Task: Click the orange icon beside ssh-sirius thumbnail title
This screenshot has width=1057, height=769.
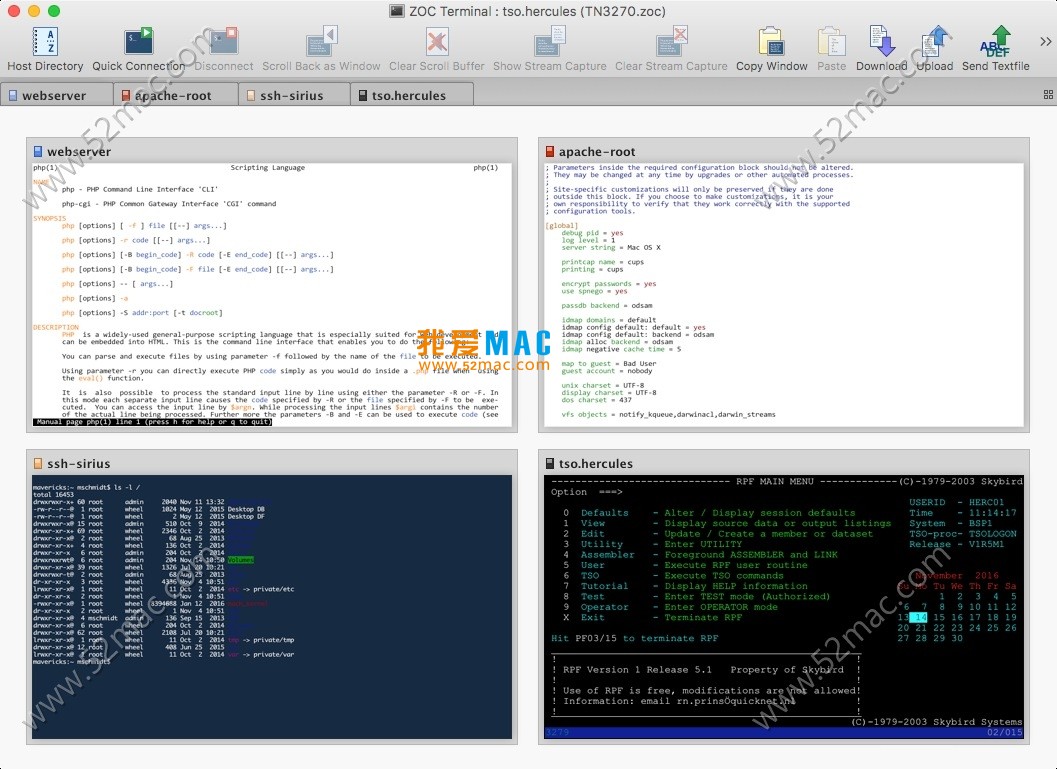Action: pyautogui.click(x=38, y=464)
